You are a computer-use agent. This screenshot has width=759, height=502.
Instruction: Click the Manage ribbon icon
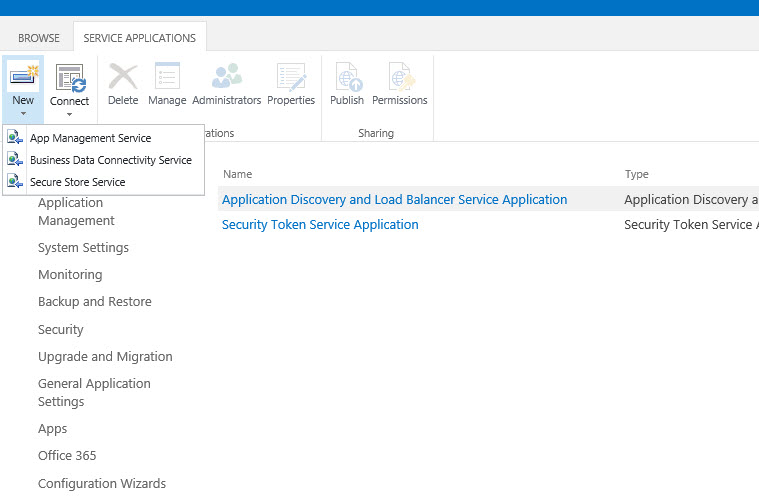tap(167, 78)
